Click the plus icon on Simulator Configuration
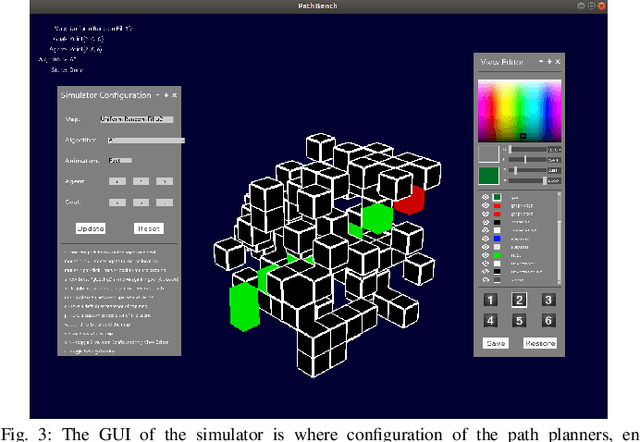 pos(165,95)
